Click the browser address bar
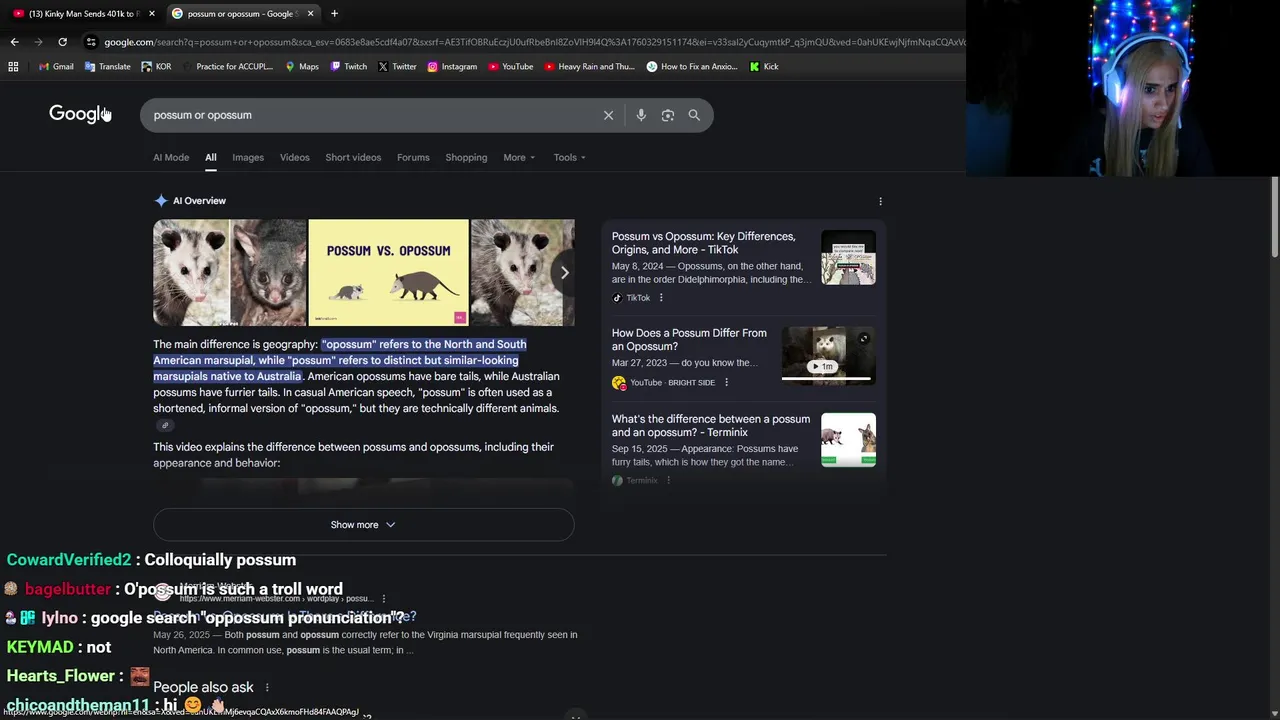This screenshot has width=1280, height=720. click(x=530, y=42)
